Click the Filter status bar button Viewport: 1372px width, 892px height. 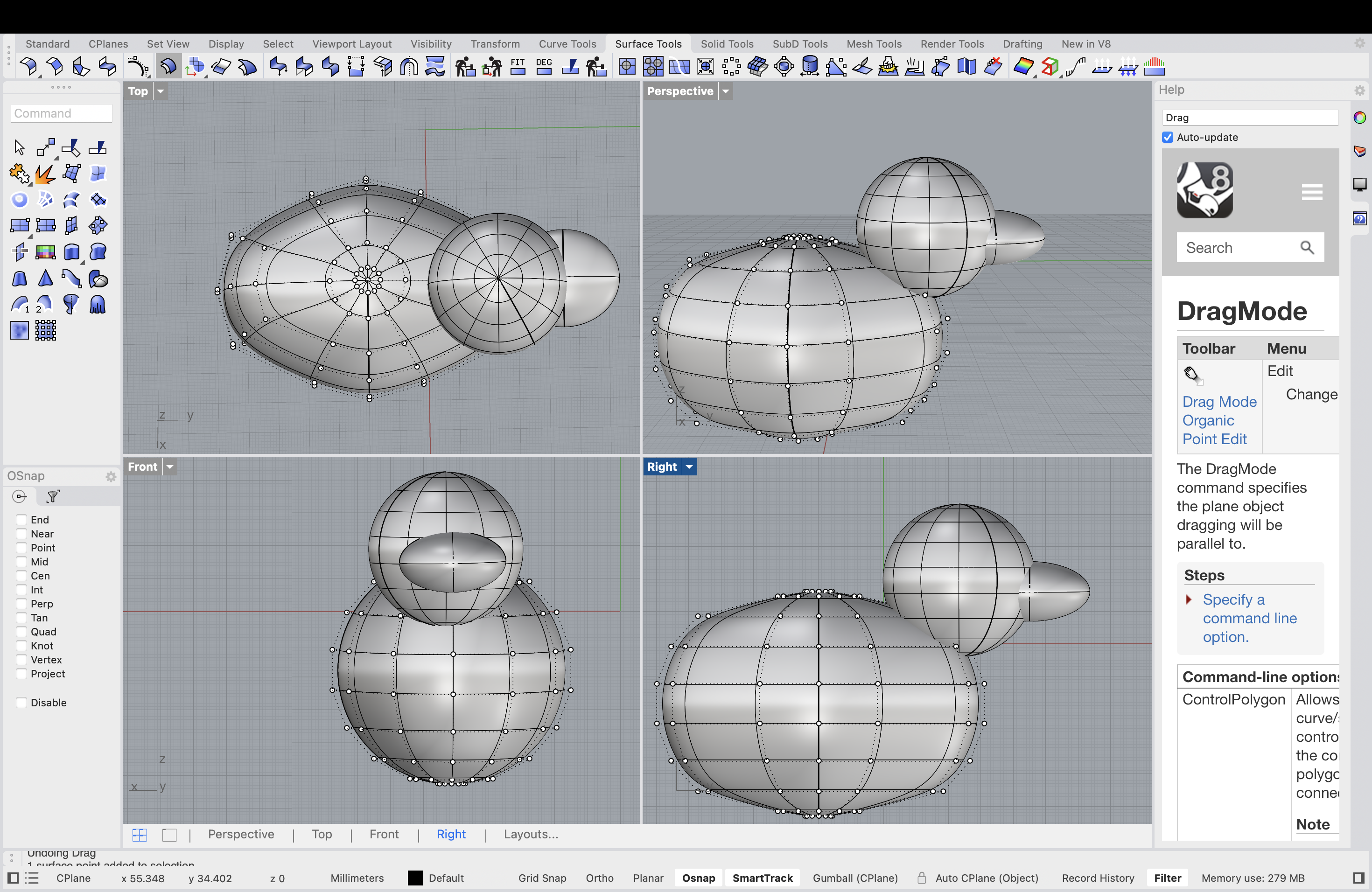[x=1167, y=878]
